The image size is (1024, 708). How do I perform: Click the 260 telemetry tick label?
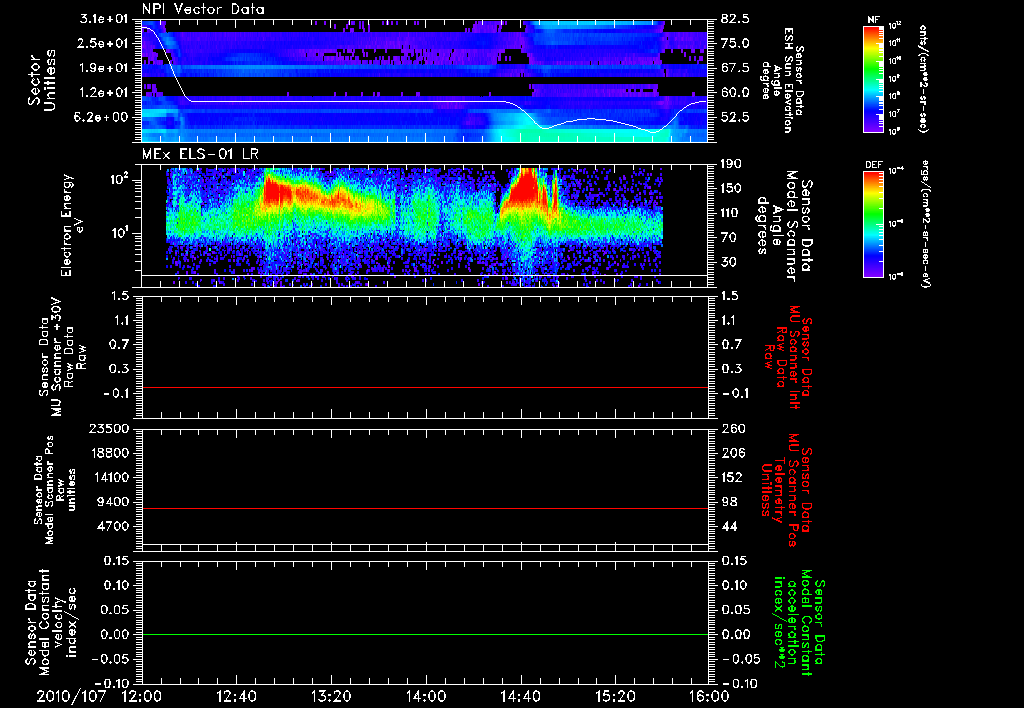[x=732, y=428]
